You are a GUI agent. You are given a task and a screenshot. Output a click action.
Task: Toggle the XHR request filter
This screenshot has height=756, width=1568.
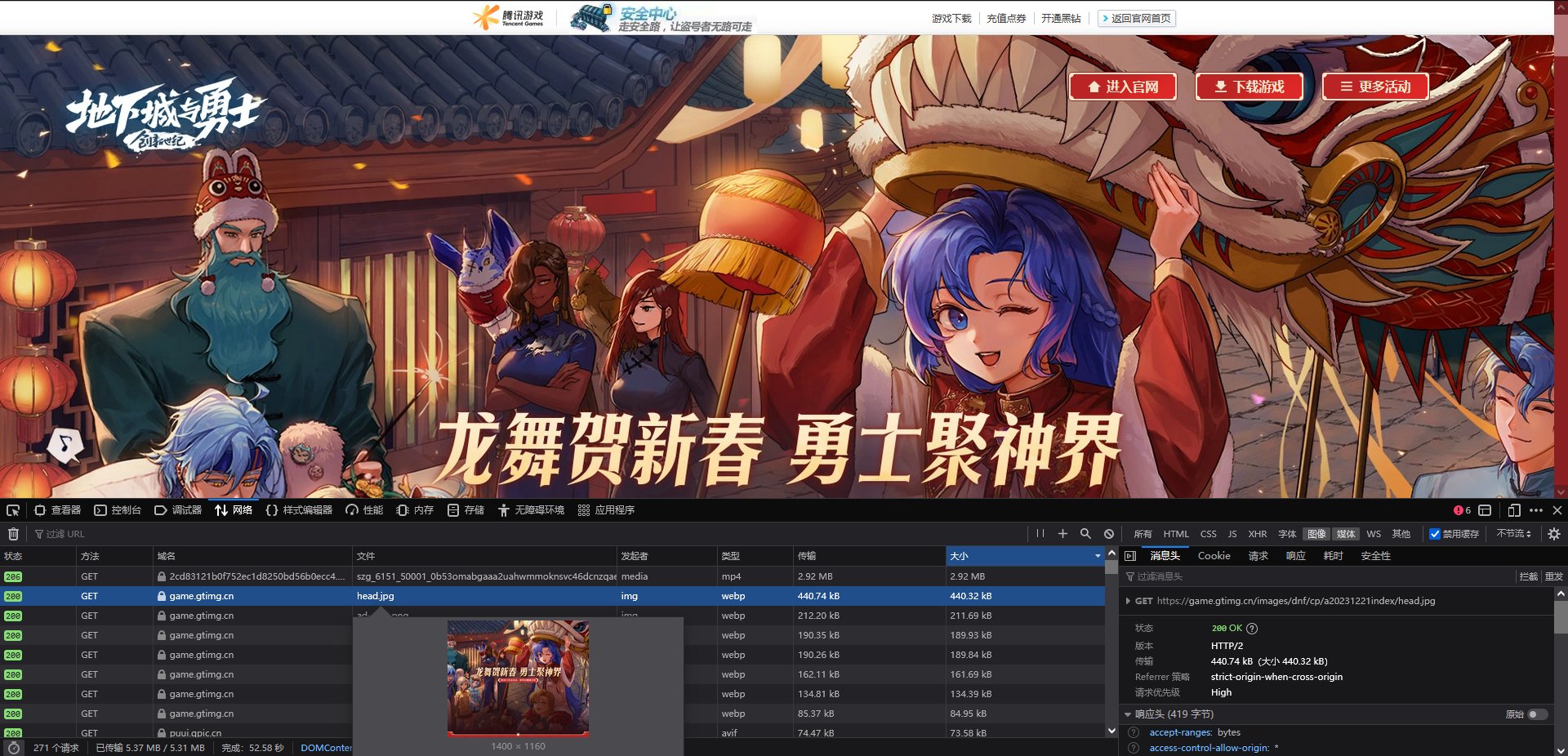tap(1258, 534)
